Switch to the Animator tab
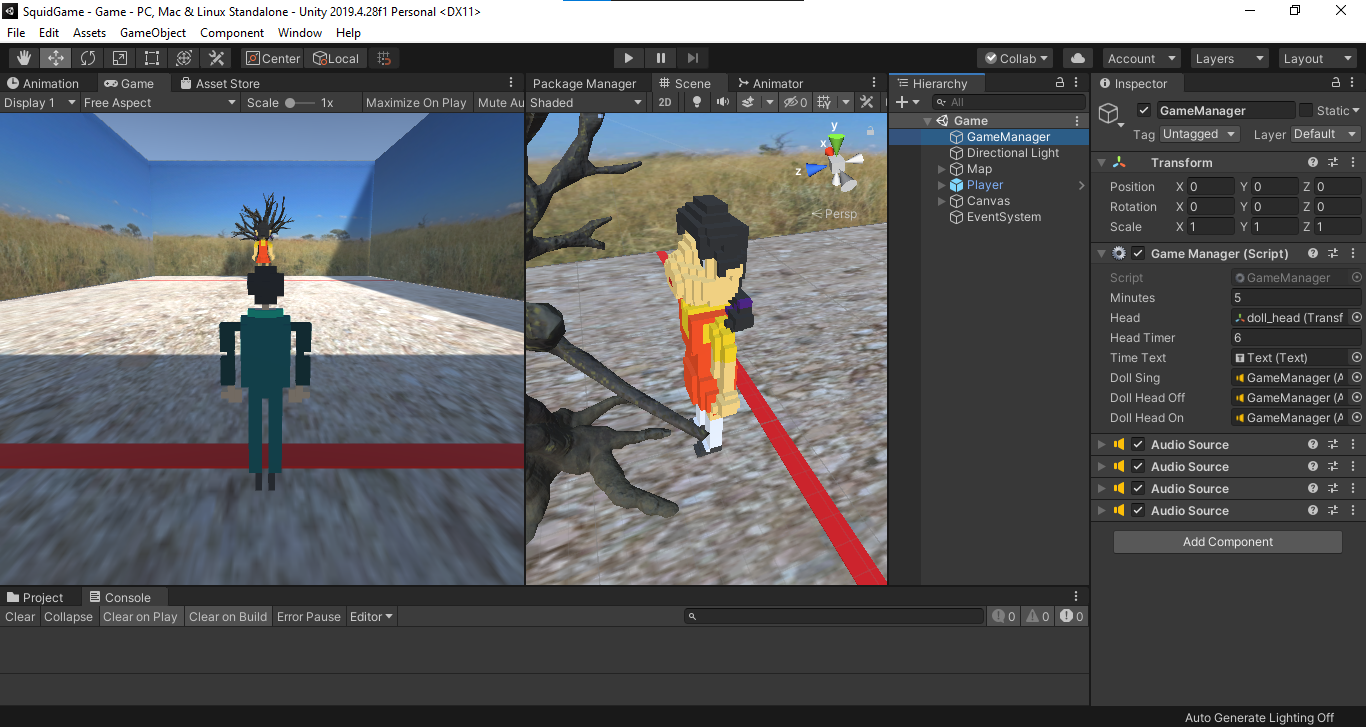Viewport: 1366px width, 727px height. tap(770, 83)
